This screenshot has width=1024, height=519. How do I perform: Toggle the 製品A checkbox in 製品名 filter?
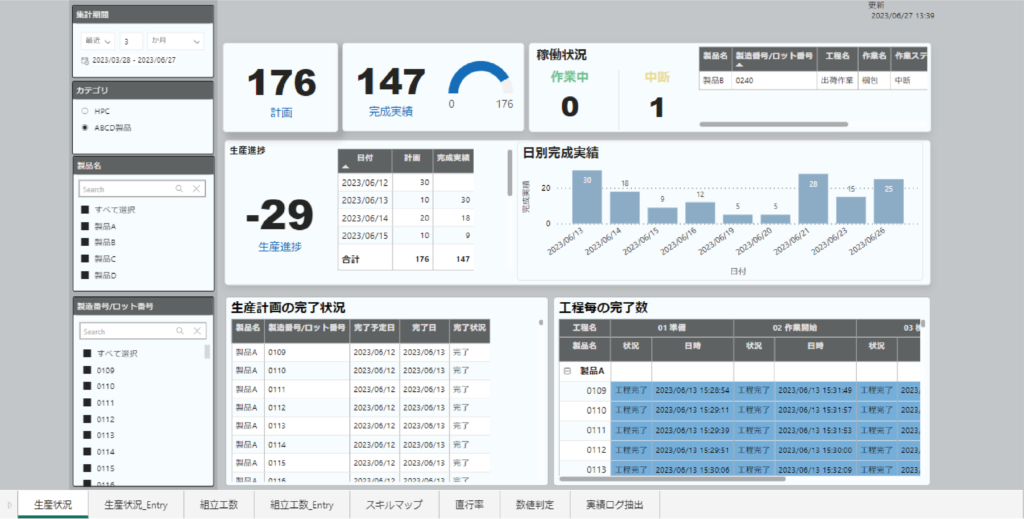87,226
